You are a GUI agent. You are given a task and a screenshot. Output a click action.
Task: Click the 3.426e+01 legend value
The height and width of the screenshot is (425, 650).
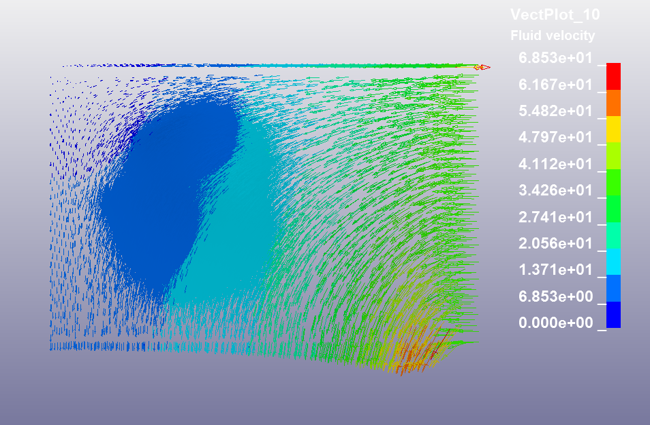[555, 191]
